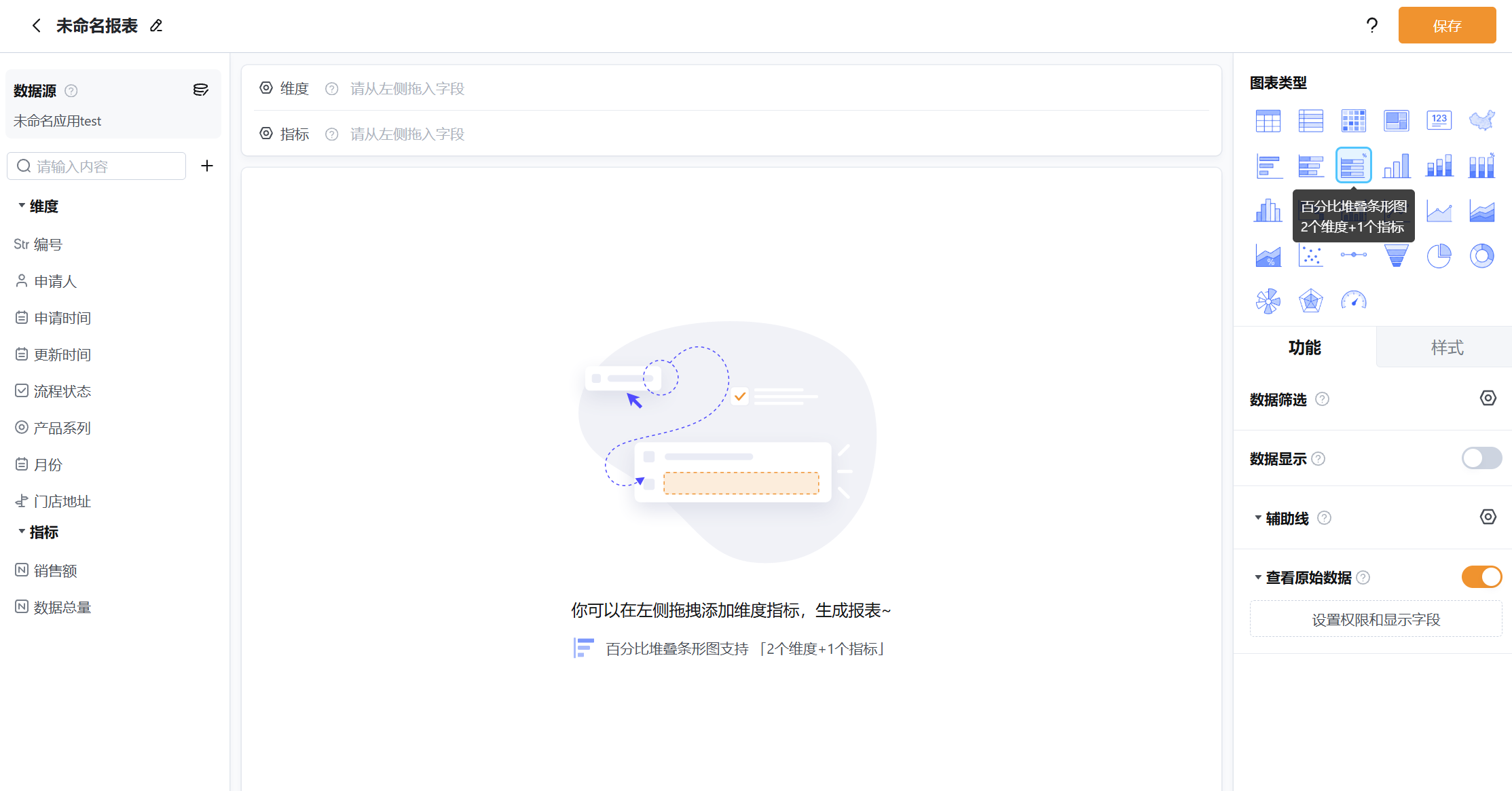This screenshot has height=791, width=1512.
Task: Click the 指标 drop area placeholder
Action: click(407, 134)
